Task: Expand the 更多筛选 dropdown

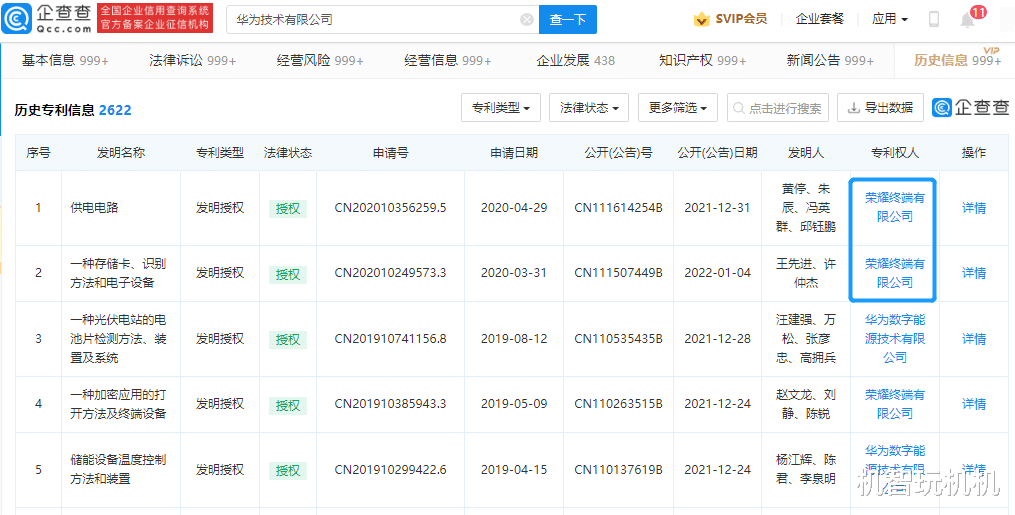Action: (x=678, y=108)
